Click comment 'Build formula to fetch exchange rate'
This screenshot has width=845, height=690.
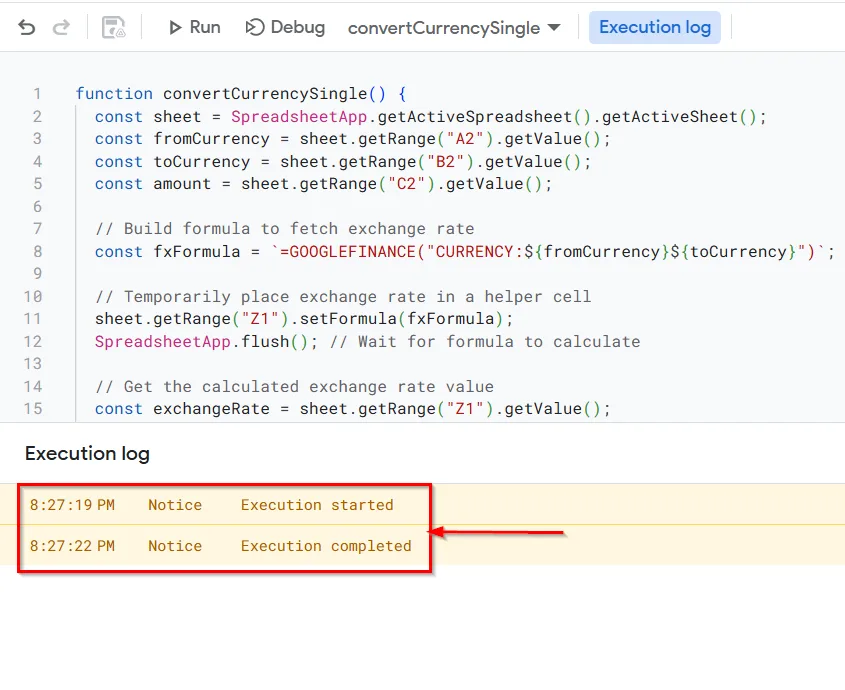(x=285, y=229)
